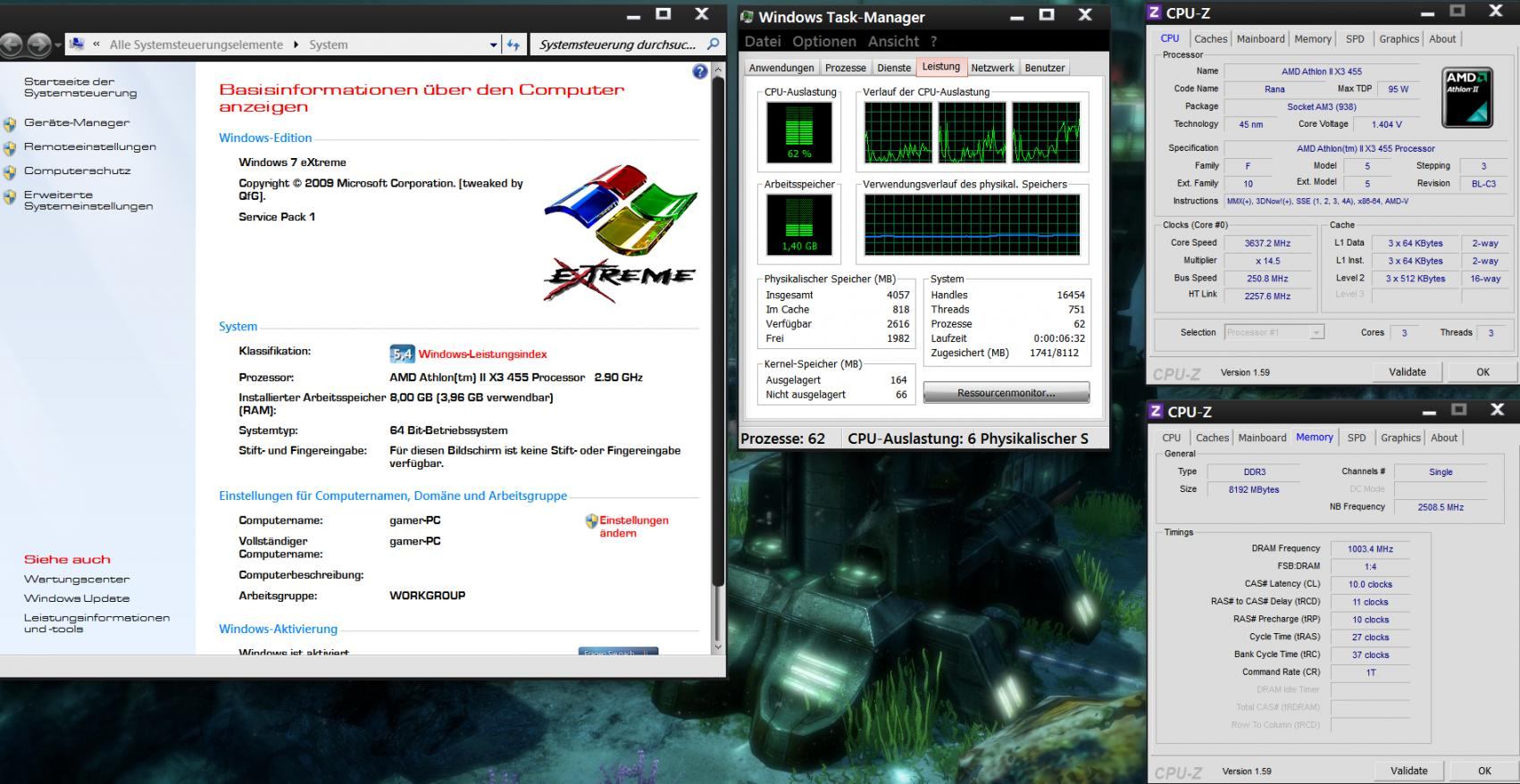The height and width of the screenshot is (784, 1520).
Task: Click the shield icon beside Remoteeinstellungen
Action: [x=10, y=148]
